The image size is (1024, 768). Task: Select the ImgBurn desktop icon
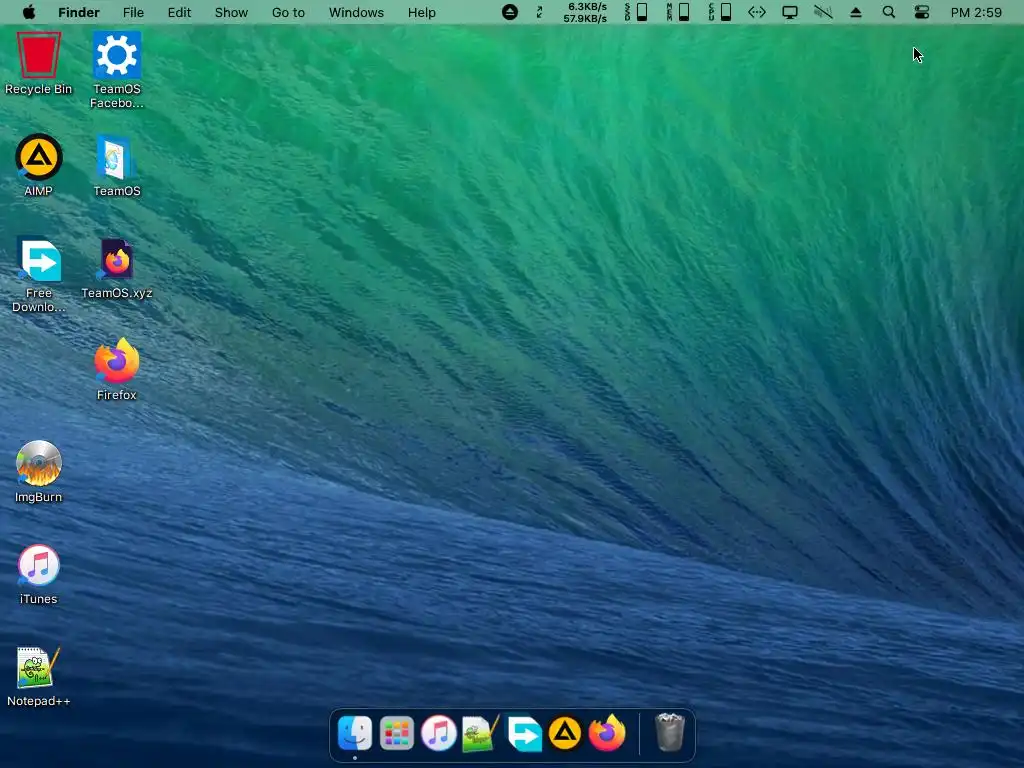39,463
